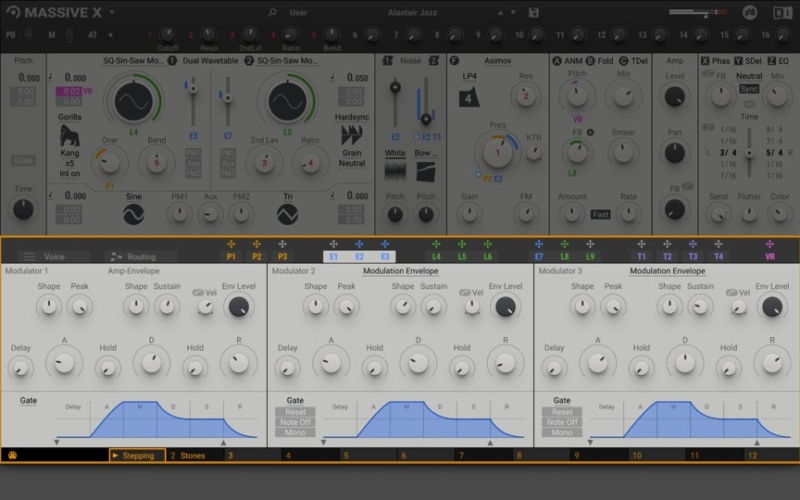
Task: Click the NI logo icon
Action: click(782, 12)
